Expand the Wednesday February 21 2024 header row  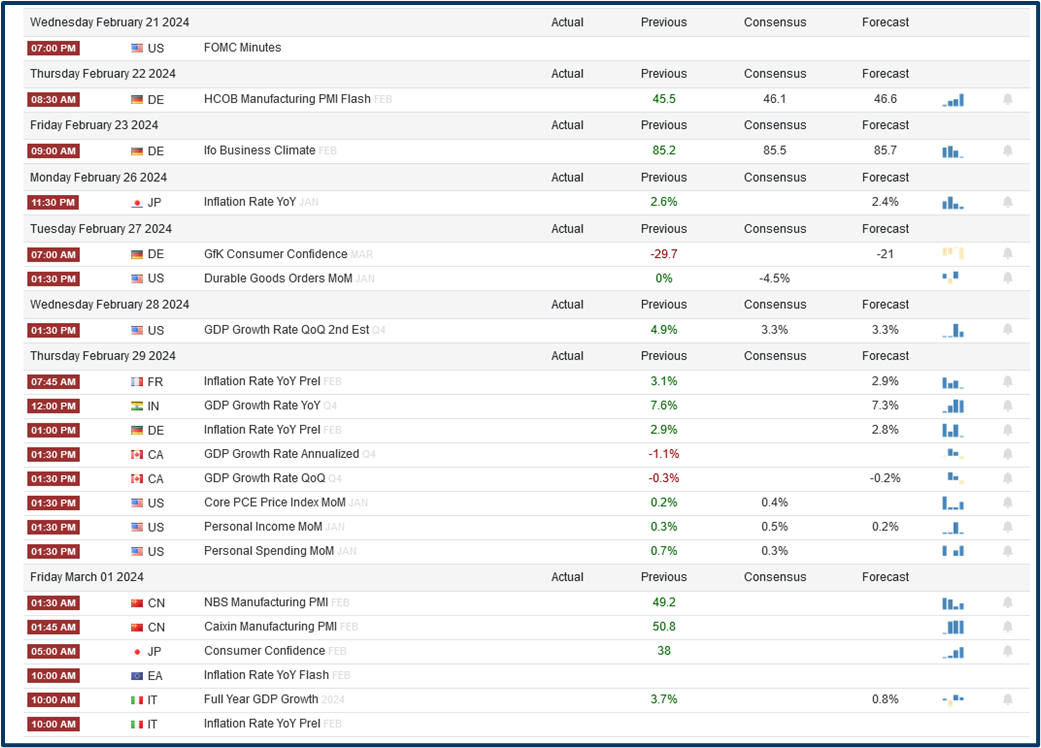coord(110,22)
